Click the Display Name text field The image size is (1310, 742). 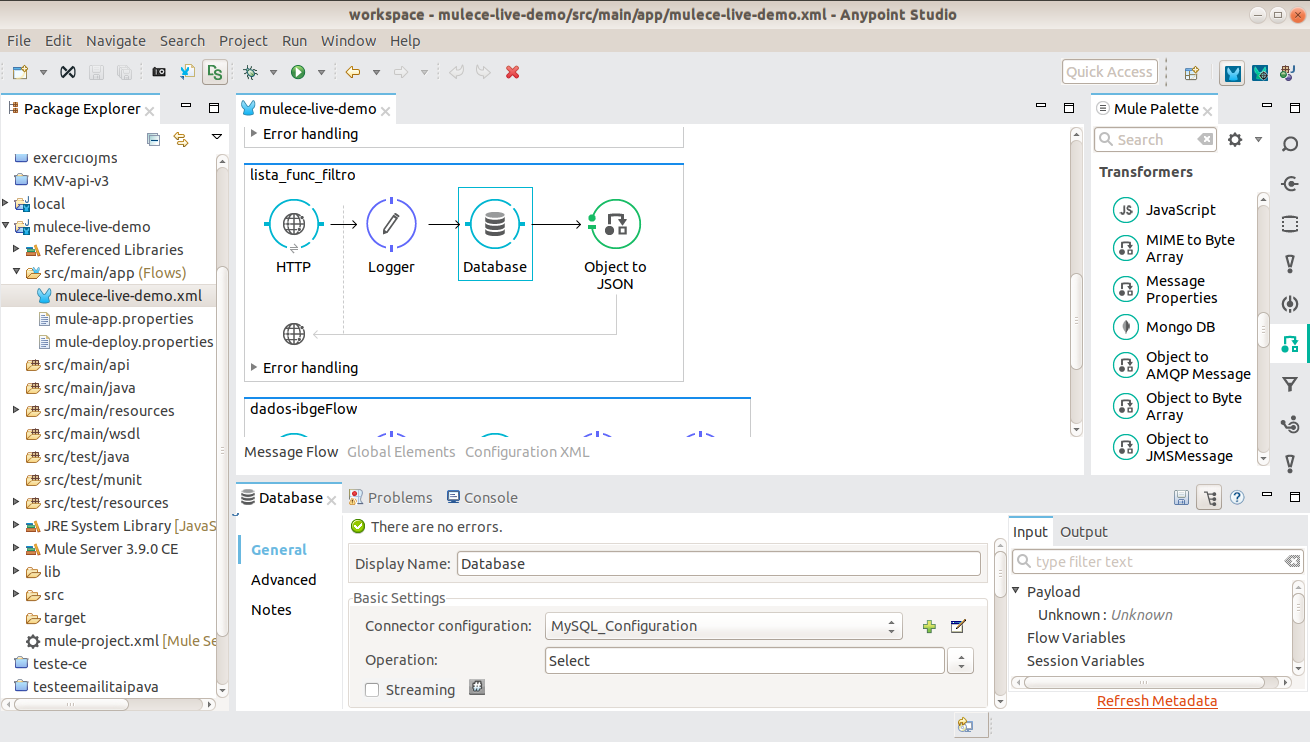718,564
